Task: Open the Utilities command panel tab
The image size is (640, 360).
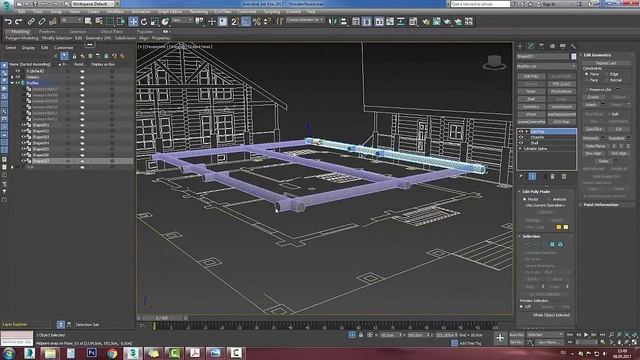Action: [573, 46]
